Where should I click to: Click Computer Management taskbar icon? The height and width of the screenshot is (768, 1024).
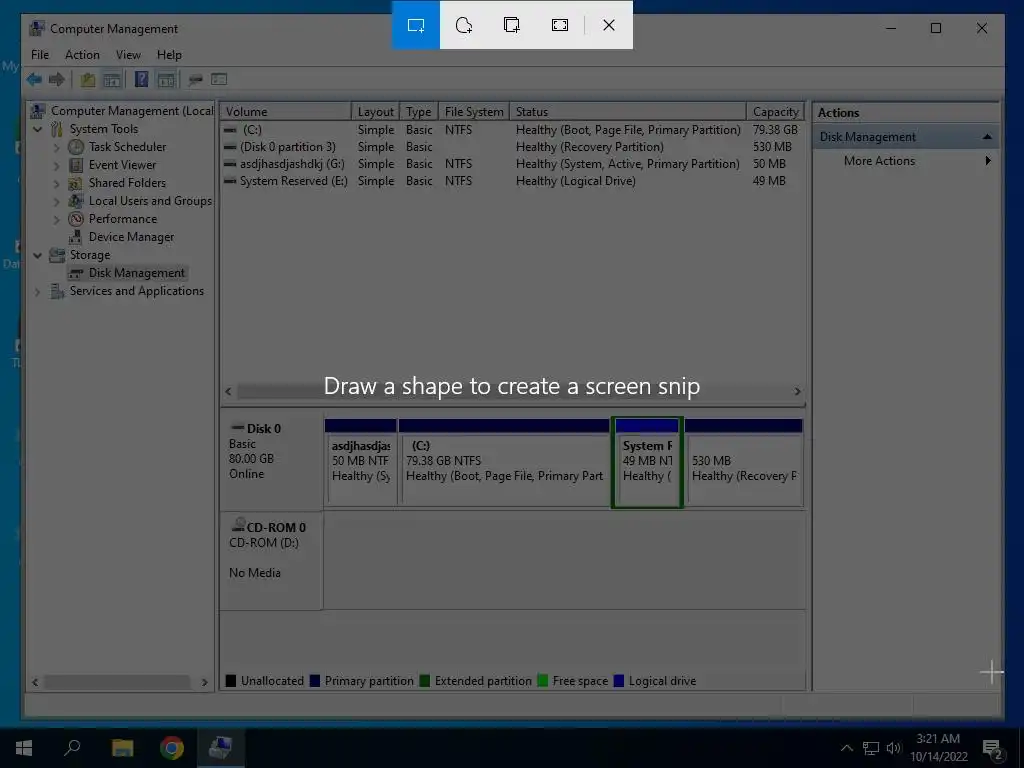(x=220, y=748)
